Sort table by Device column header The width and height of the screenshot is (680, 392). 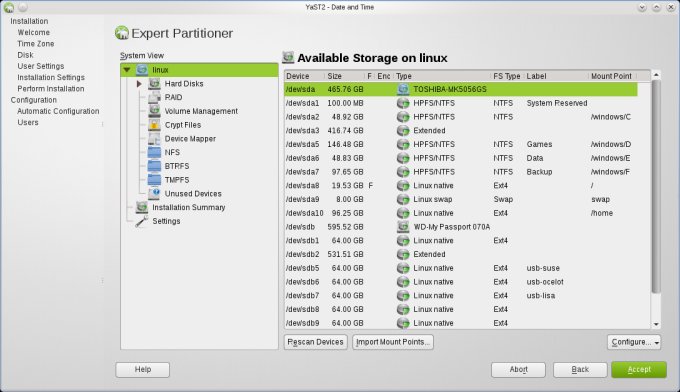(x=304, y=76)
